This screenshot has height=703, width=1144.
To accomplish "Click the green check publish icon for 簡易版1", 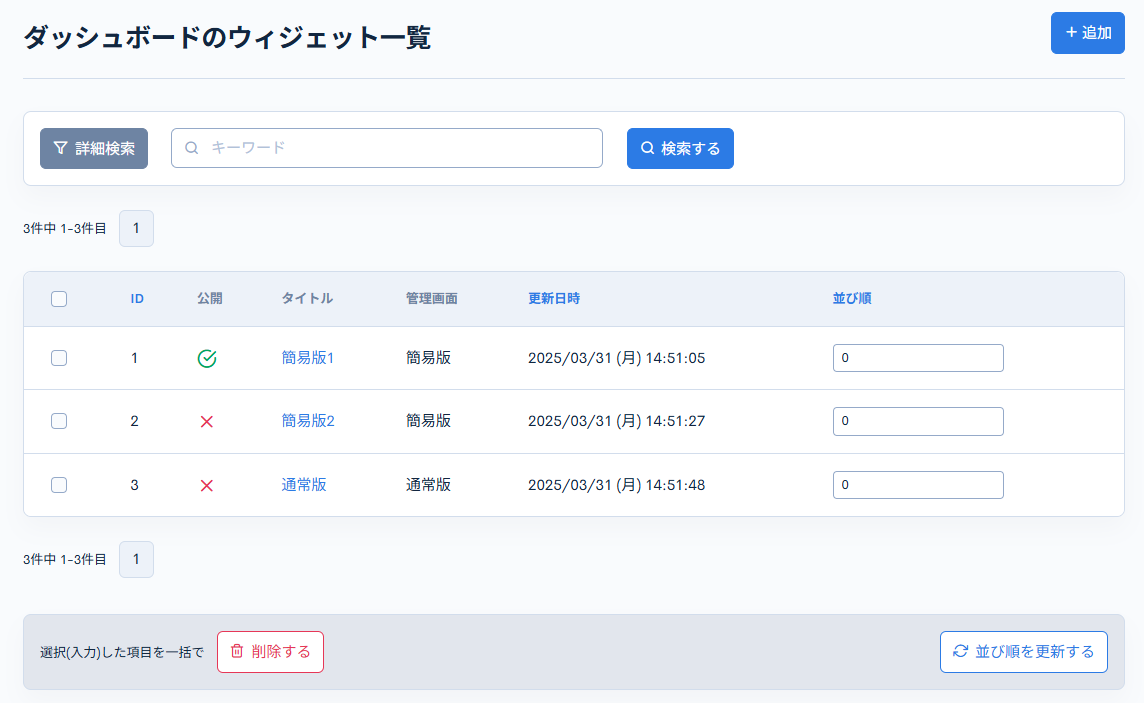I will tap(208, 357).
